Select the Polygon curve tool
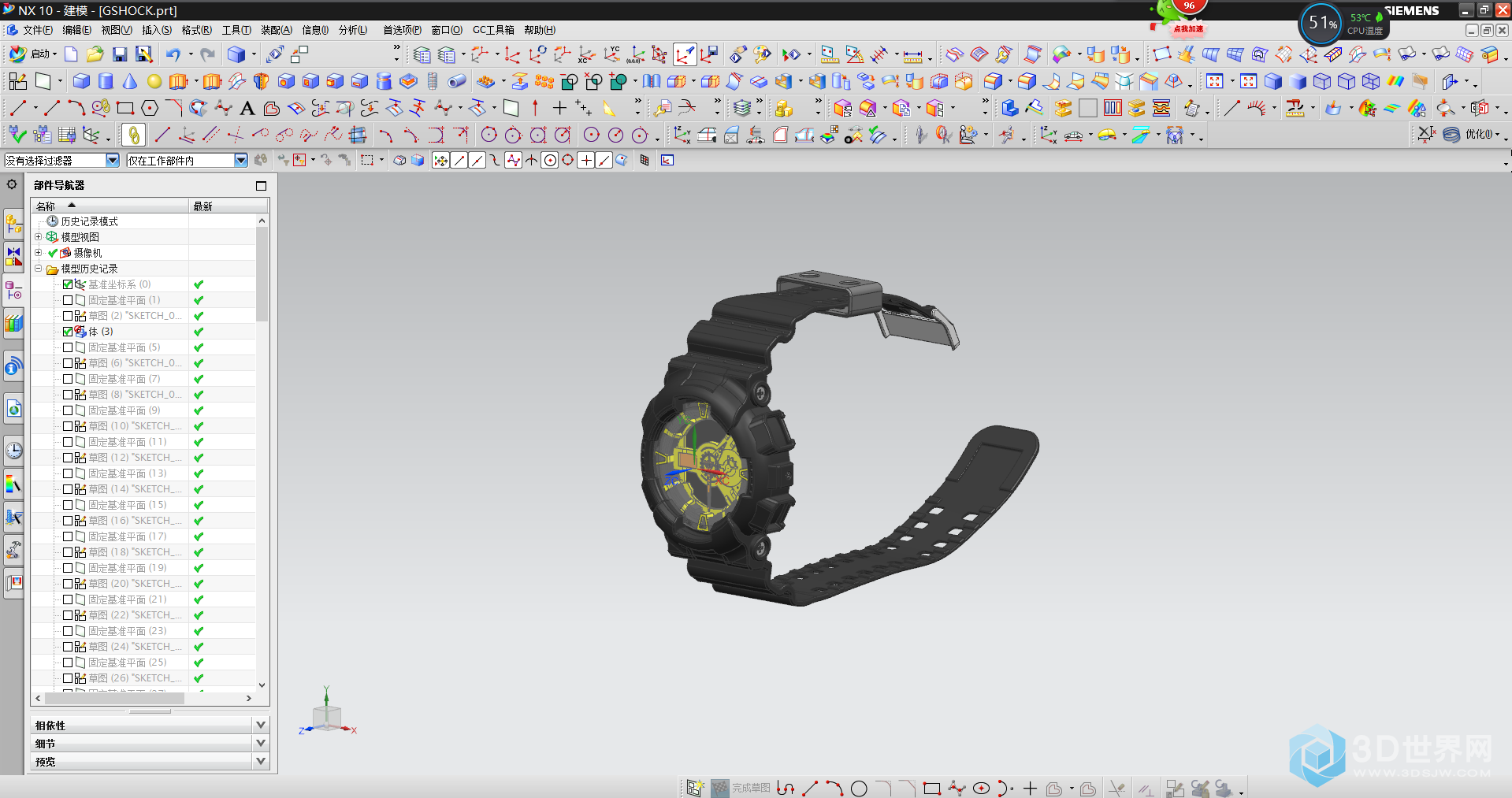Image resolution: width=1512 pixels, height=798 pixels. (x=150, y=108)
